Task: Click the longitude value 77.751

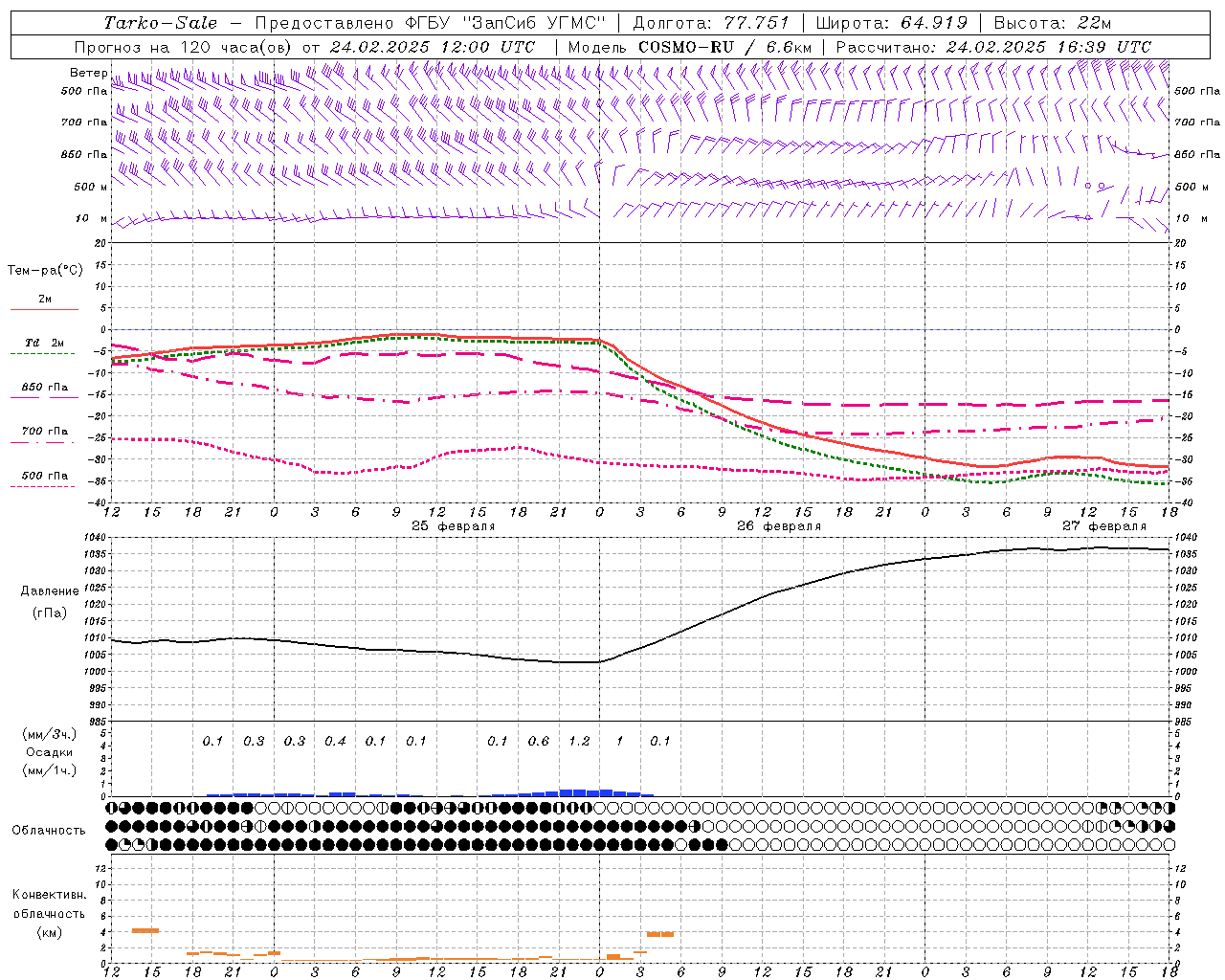Action: click(756, 23)
